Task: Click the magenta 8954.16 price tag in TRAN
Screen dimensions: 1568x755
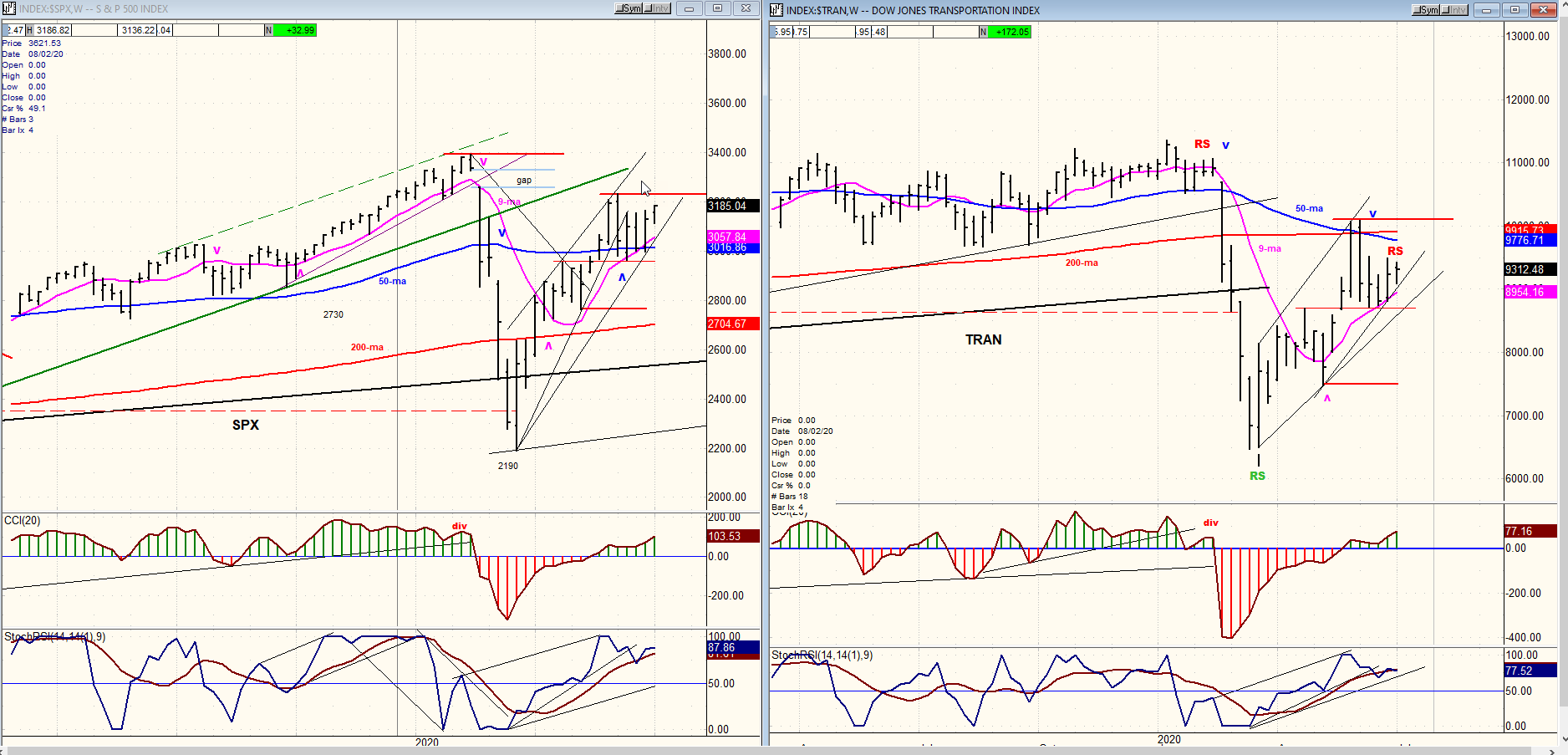Action: [x=1530, y=292]
